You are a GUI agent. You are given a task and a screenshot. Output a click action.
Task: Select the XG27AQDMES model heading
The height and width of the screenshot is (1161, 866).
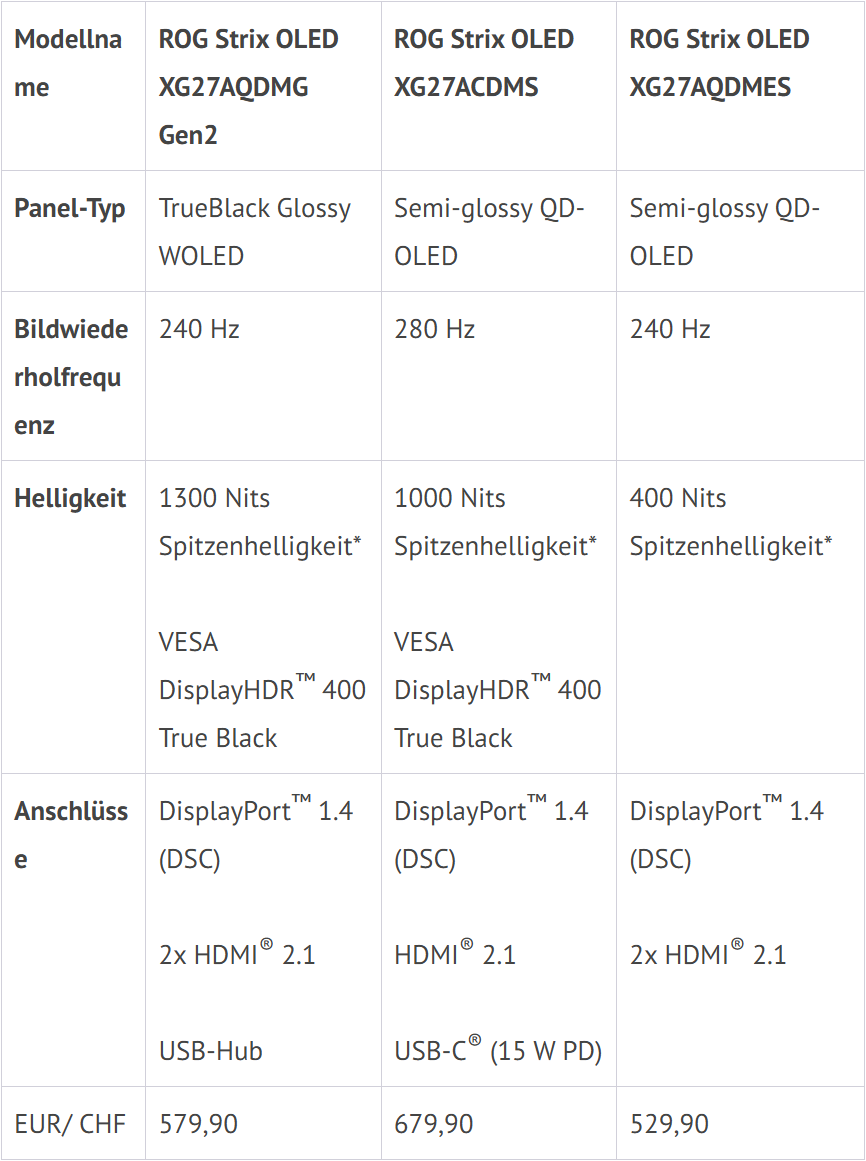(x=719, y=63)
